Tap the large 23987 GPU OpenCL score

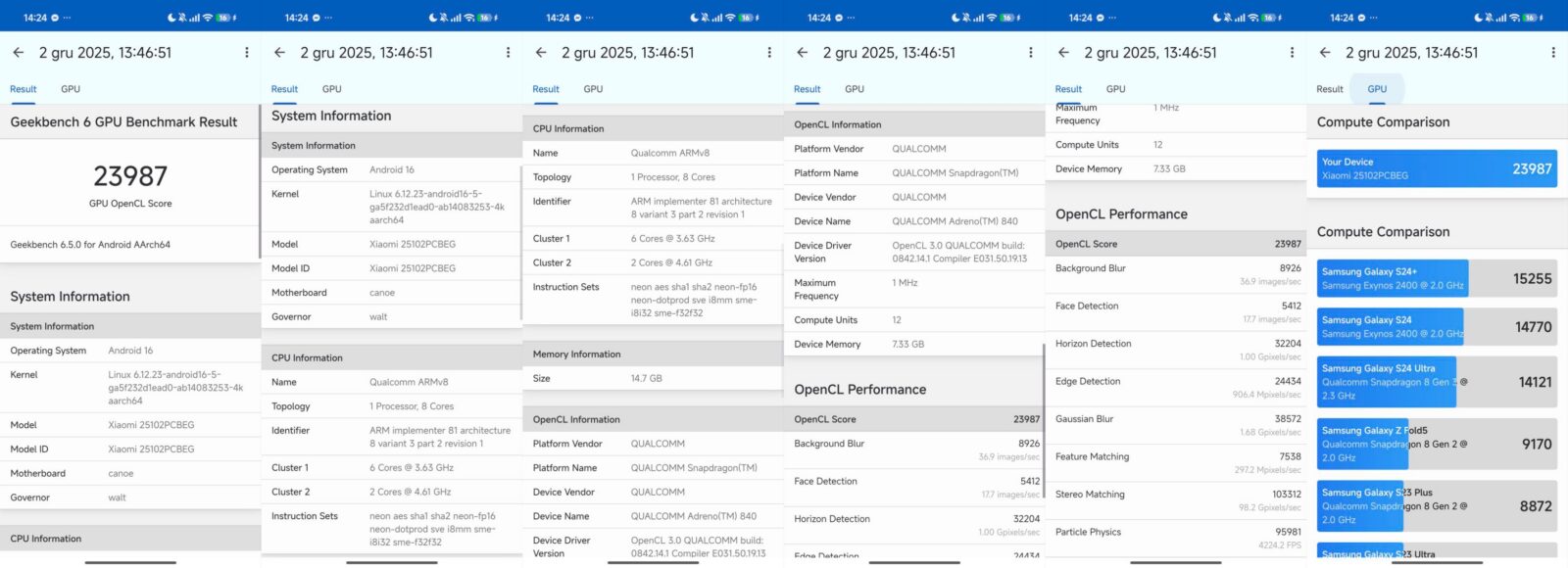click(130, 177)
